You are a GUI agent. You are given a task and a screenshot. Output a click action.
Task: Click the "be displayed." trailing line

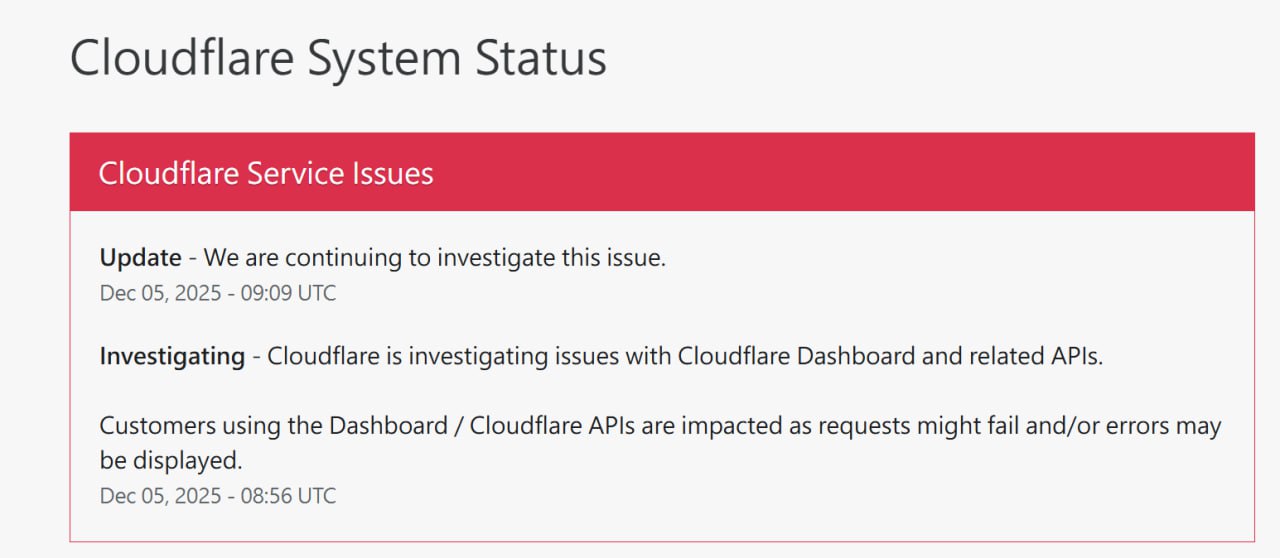[x=171, y=461]
